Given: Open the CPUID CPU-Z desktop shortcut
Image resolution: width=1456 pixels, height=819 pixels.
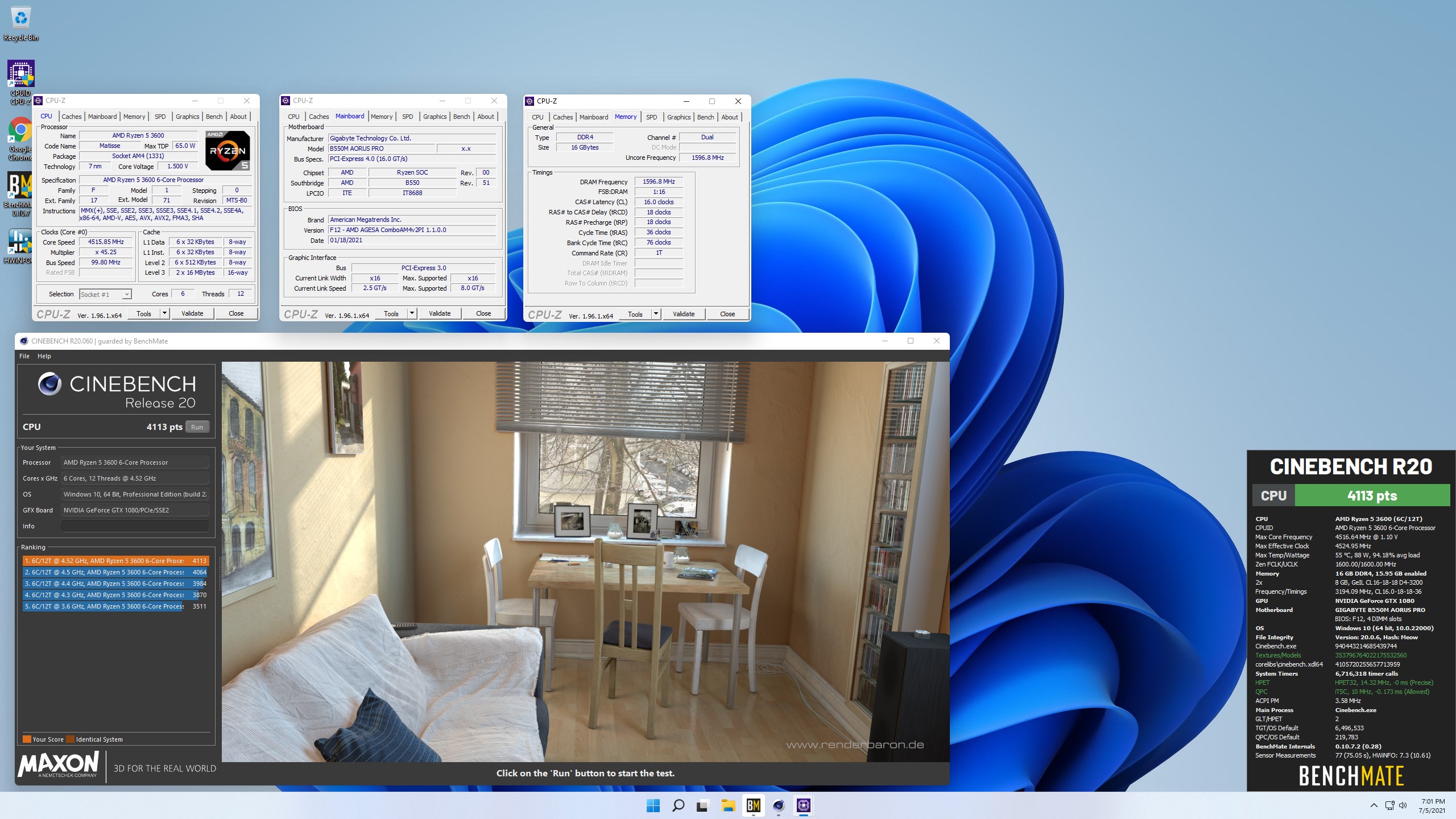Looking at the screenshot, I should tap(21, 82).
